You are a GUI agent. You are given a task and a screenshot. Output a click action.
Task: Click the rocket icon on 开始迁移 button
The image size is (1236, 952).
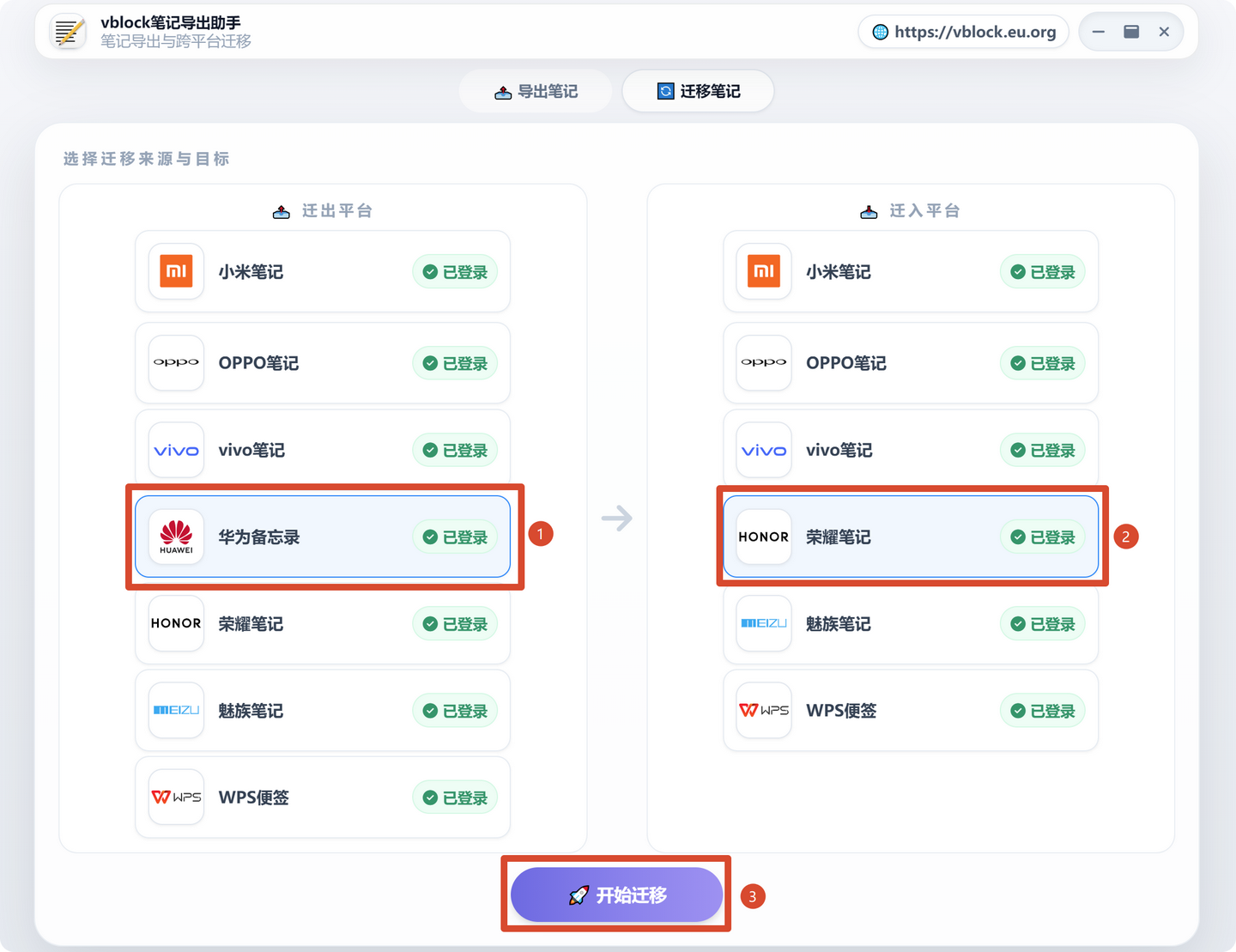[x=579, y=895]
